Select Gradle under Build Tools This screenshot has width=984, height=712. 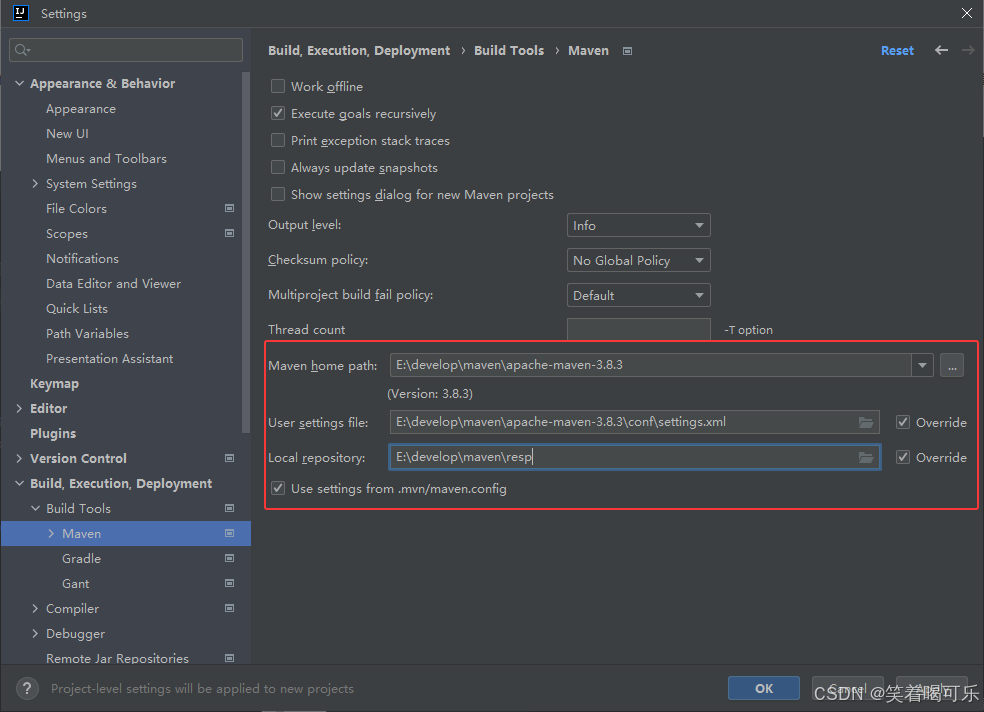[82, 558]
